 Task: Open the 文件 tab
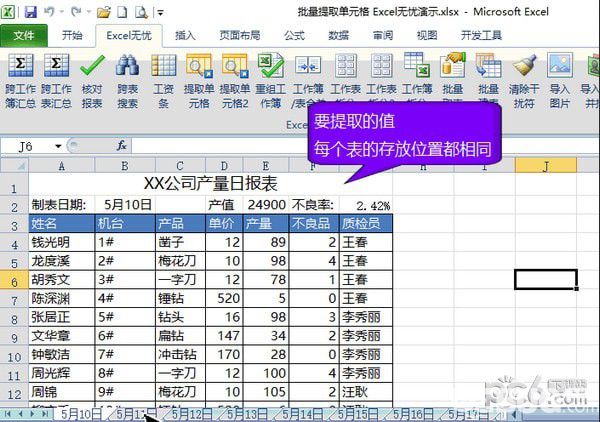coord(24,36)
